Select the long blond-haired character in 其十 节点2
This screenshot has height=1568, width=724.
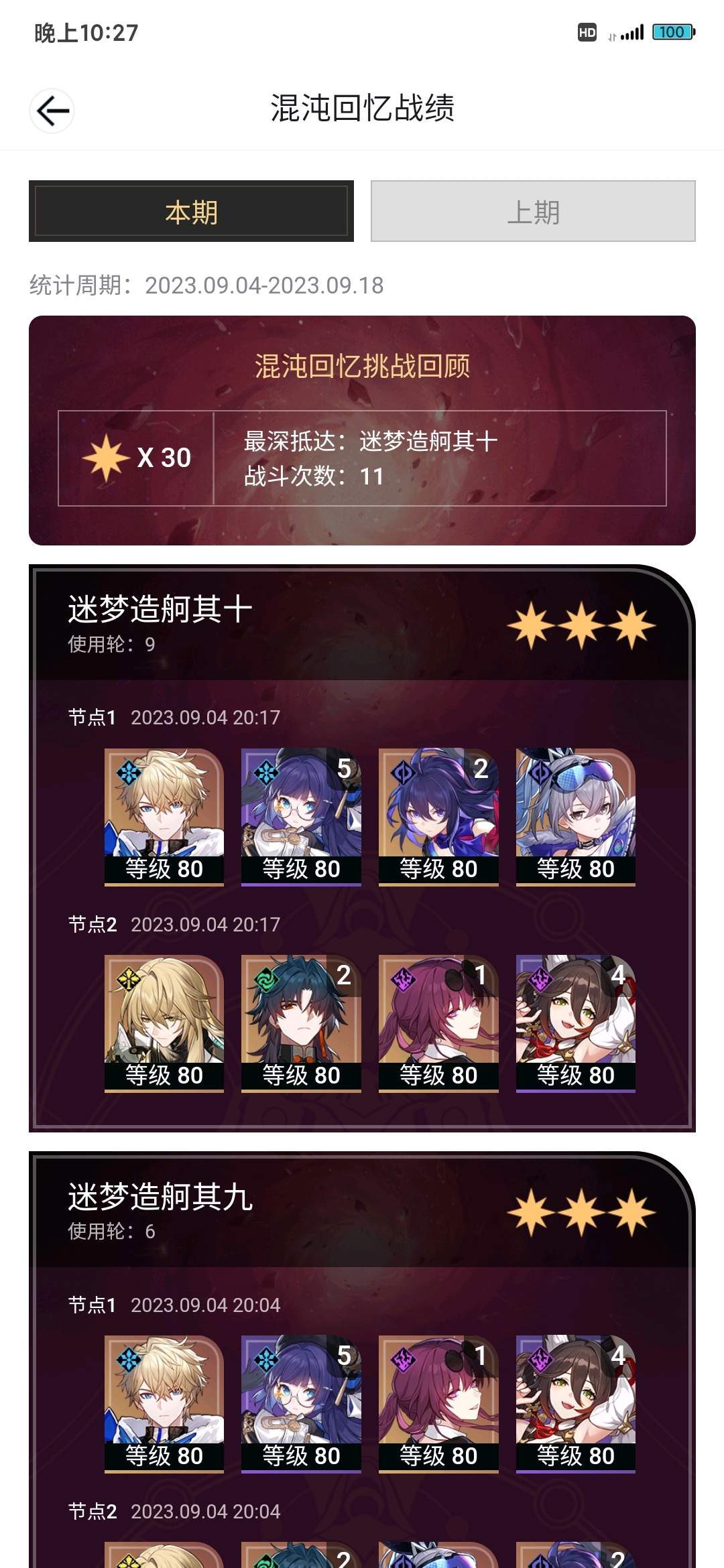click(164, 1024)
